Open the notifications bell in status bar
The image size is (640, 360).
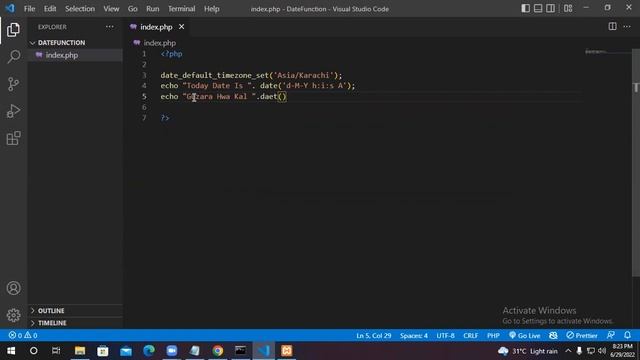[627, 336]
